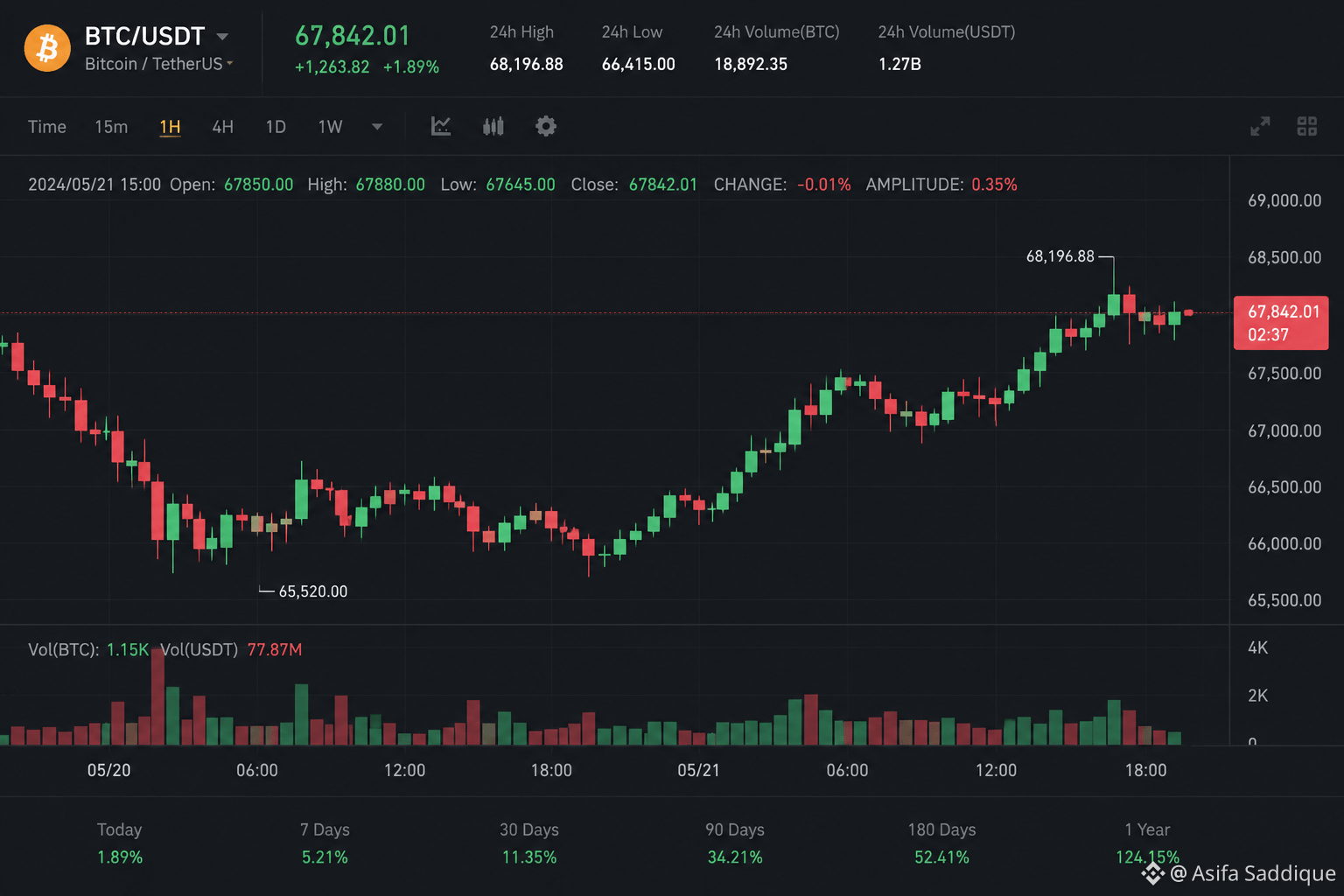Expand the Bitcoin / TetherUS small arrow
This screenshot has height=896, width=1344.
coord(229,63)
